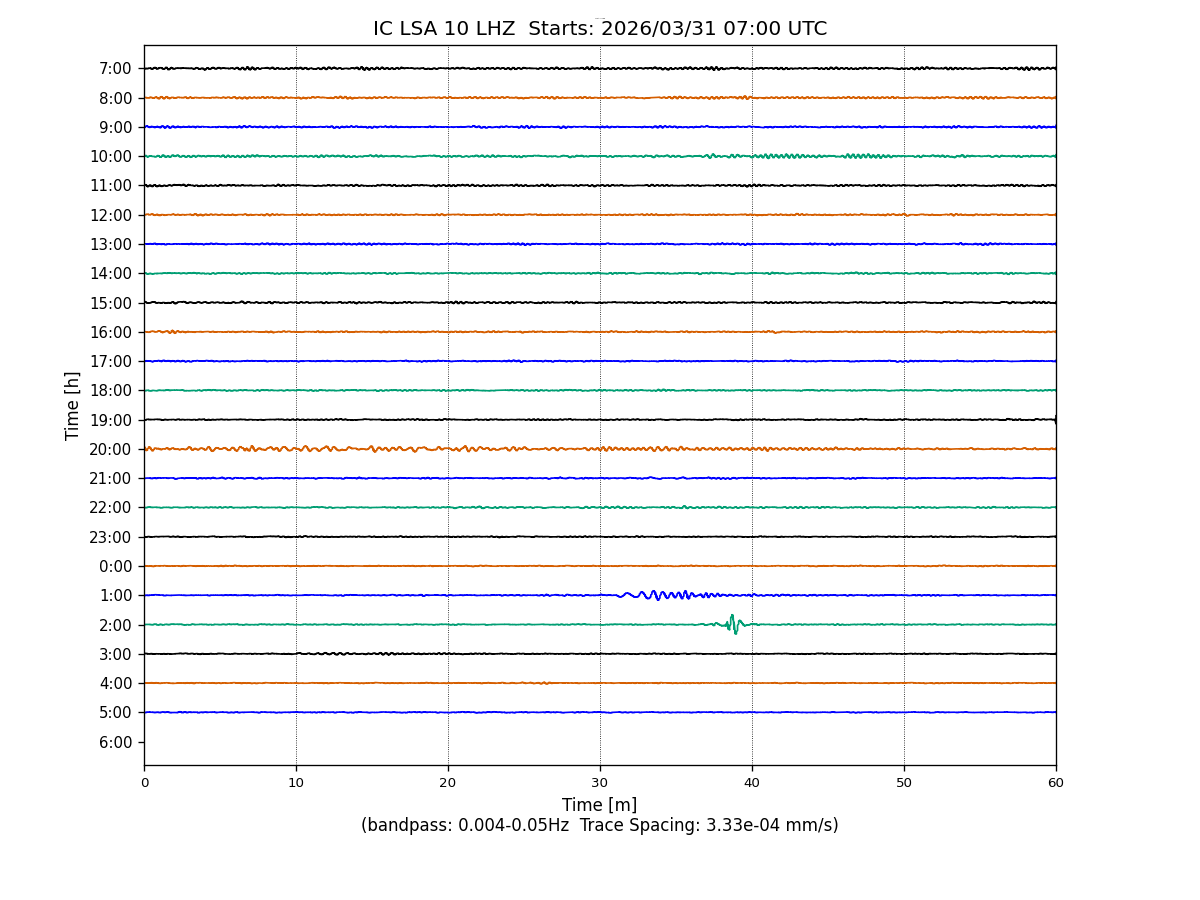Click the 7:00 hour label
This screenshot has height=900, width=1200.
pos(115,69)
